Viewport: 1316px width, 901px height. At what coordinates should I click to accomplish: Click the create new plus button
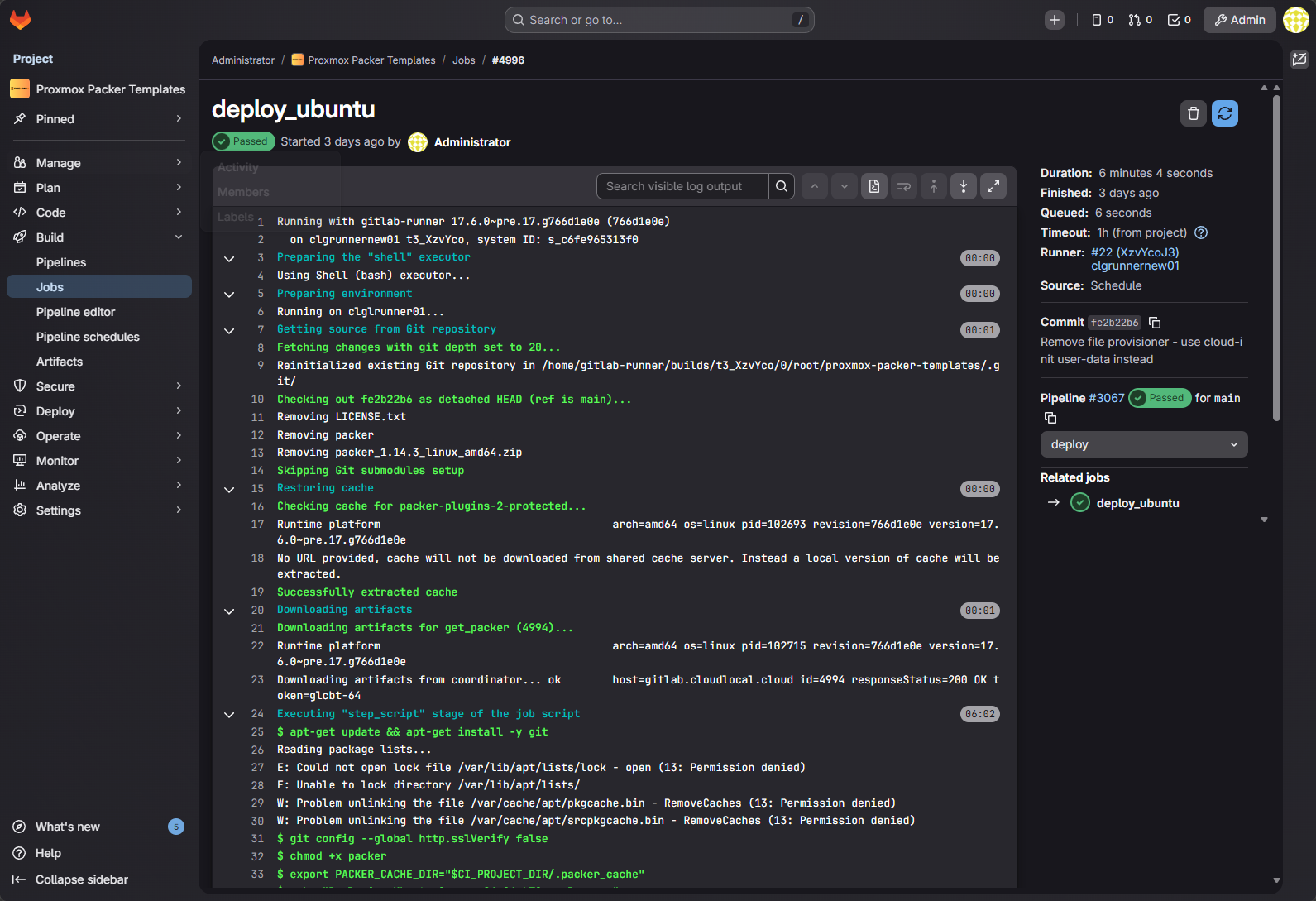click(1054, 20)
